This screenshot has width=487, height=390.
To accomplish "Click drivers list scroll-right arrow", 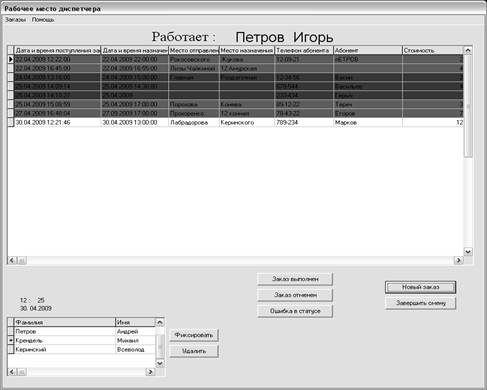I will pyautogui.click(x=150, y=372).
